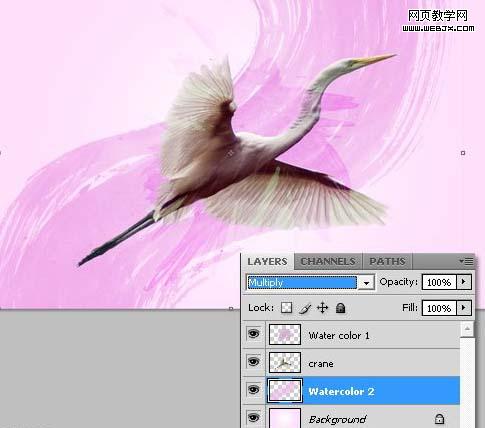Screen dimensions: 485x428
Task: Open the Fill slider arrow
Action: [463, 308]
